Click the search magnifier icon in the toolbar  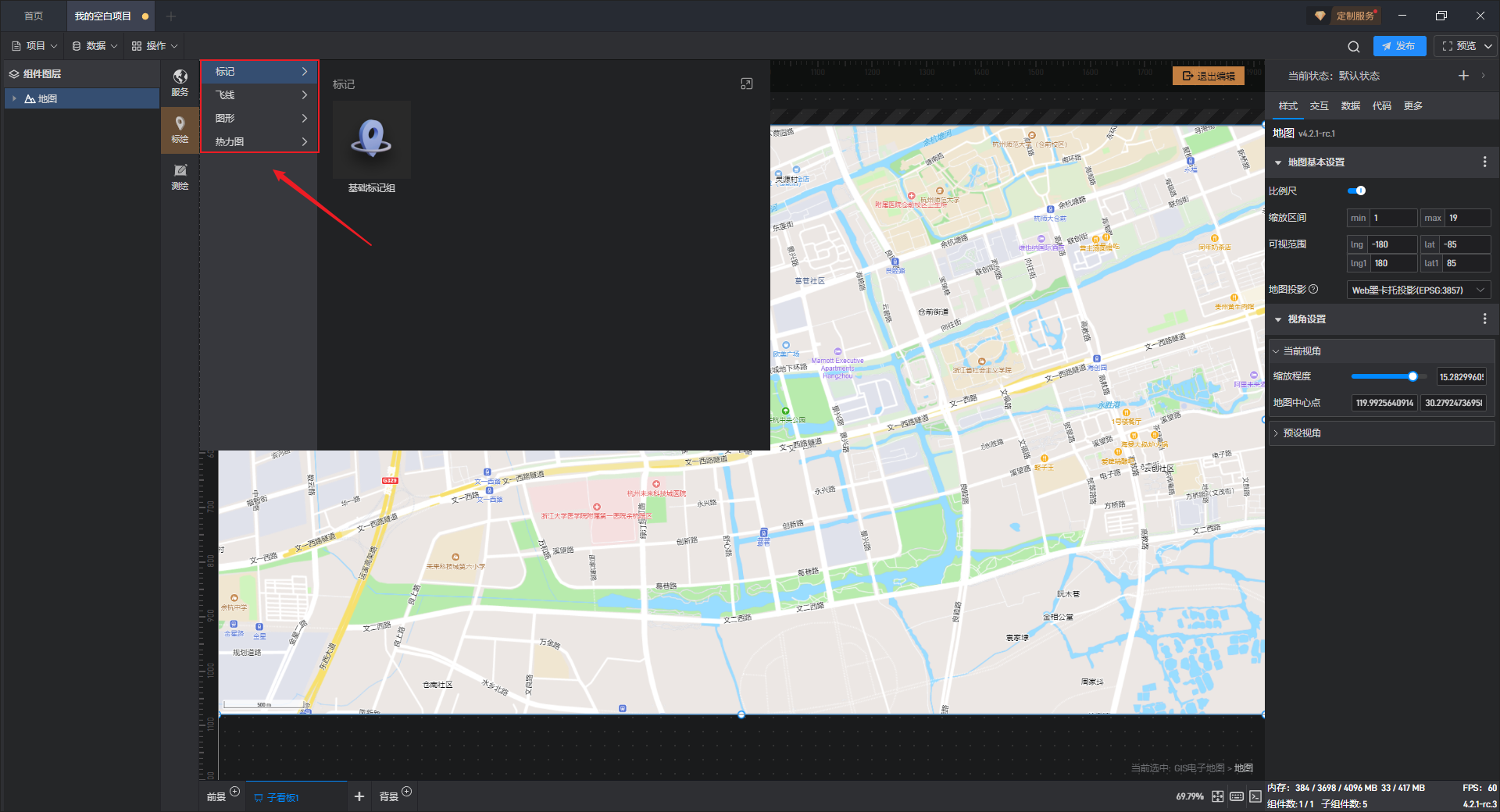(1354, 46)
